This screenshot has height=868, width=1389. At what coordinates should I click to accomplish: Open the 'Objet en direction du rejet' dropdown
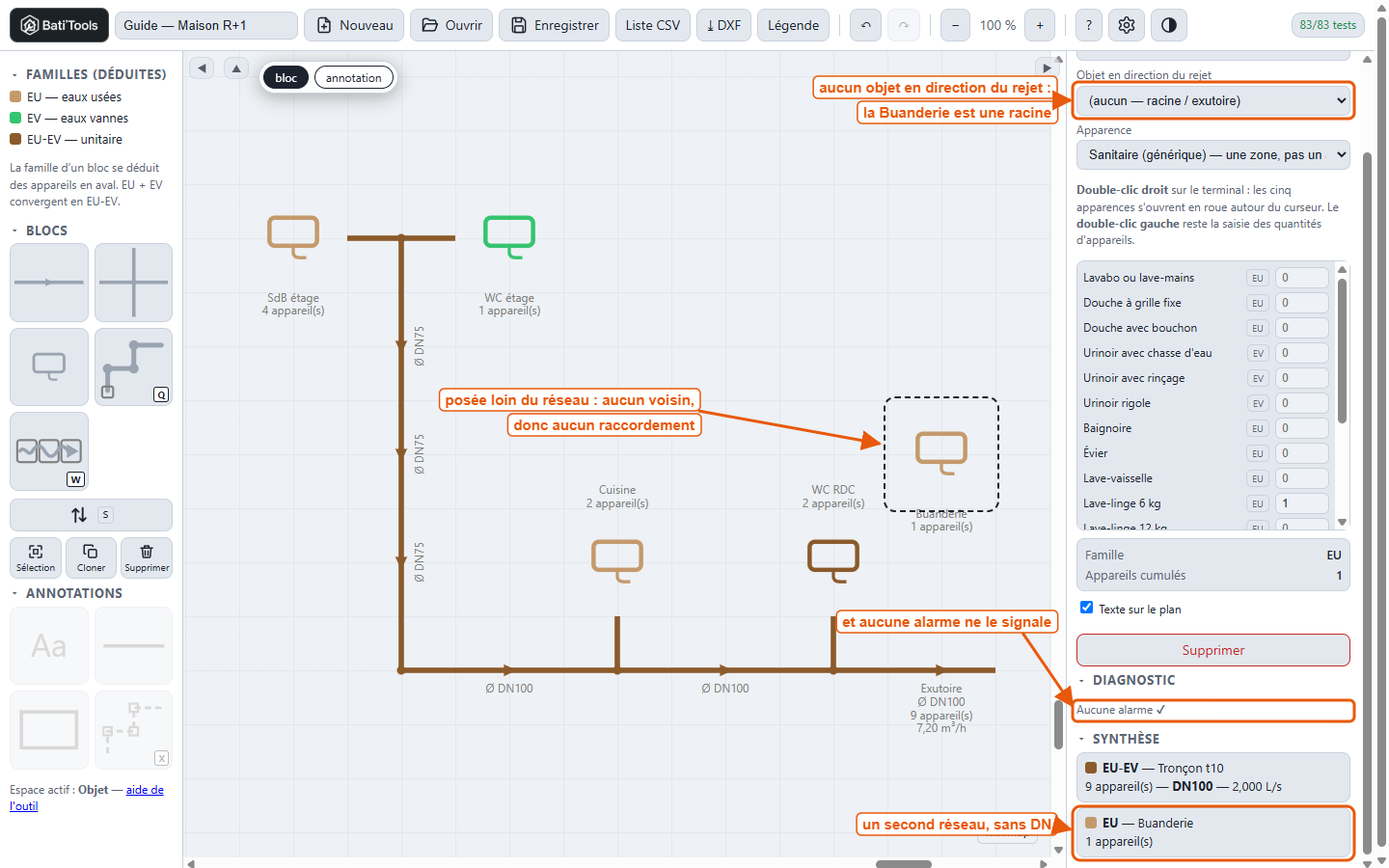point(1214,100)
